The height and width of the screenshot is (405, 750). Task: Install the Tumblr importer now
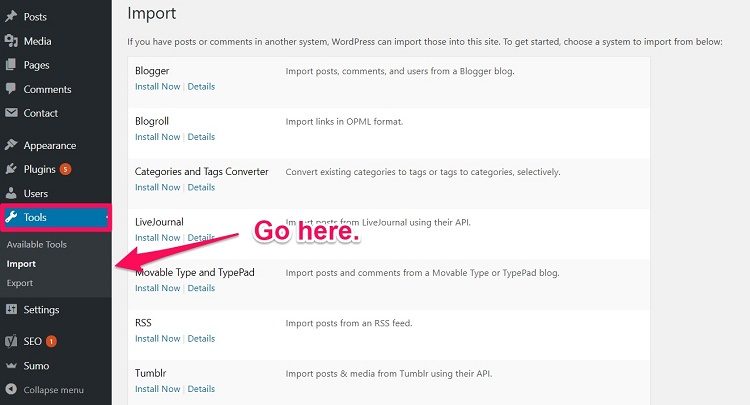tap(157, 389)
